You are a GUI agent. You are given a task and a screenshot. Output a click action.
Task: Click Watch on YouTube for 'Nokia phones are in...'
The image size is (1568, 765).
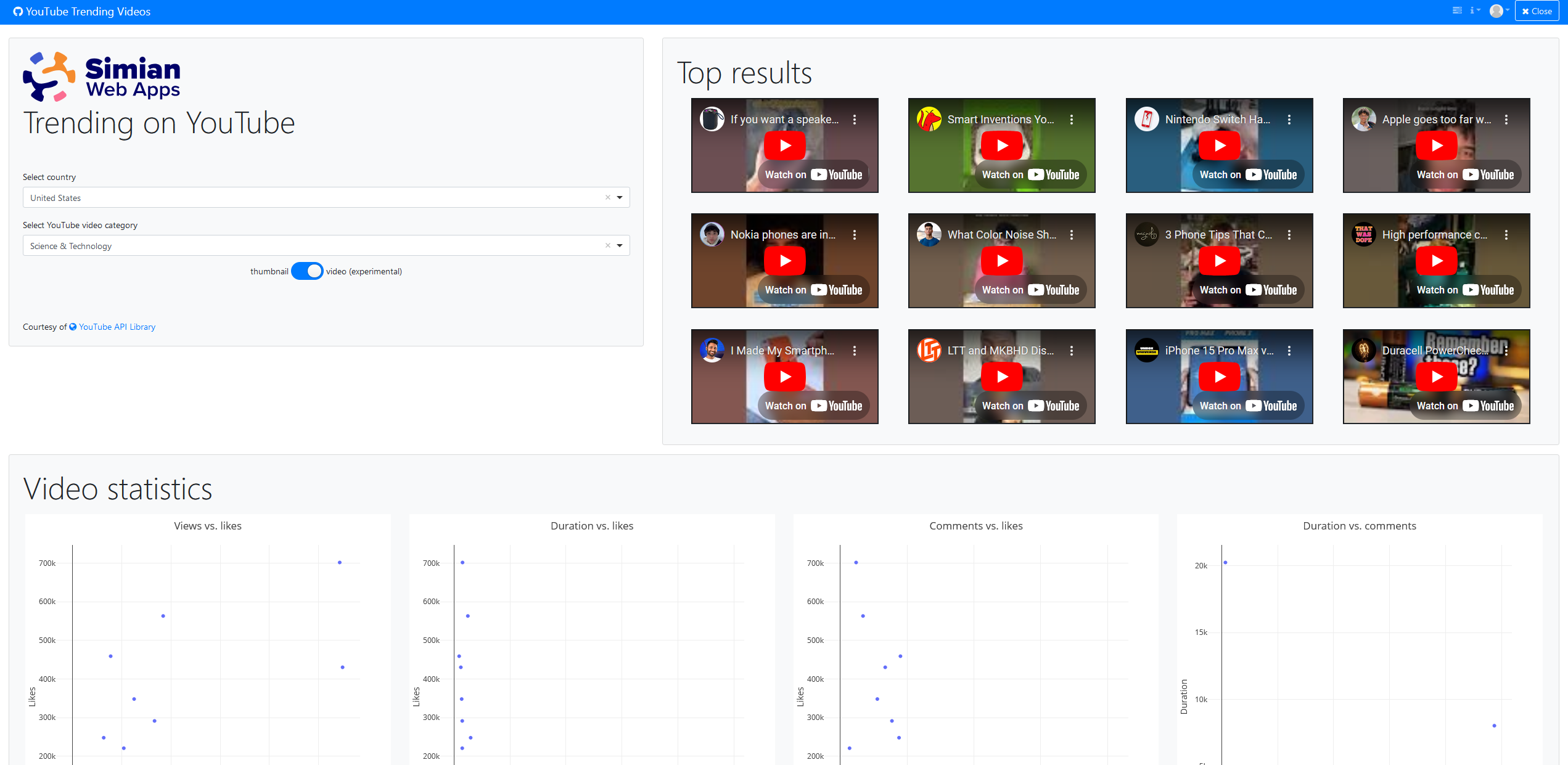point(814,290)
